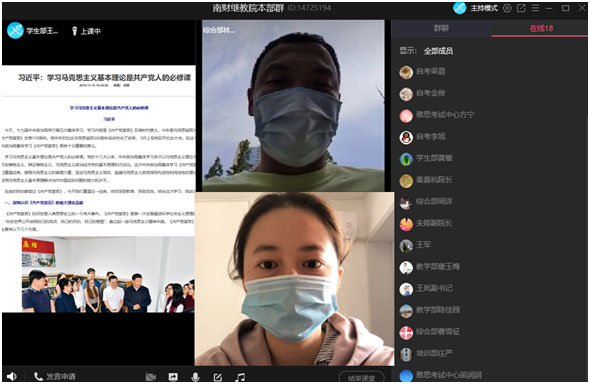590x384 pixels.
Task: Click the 结束课堂 button
Action: pyautogui.click(x=361, y=378)
